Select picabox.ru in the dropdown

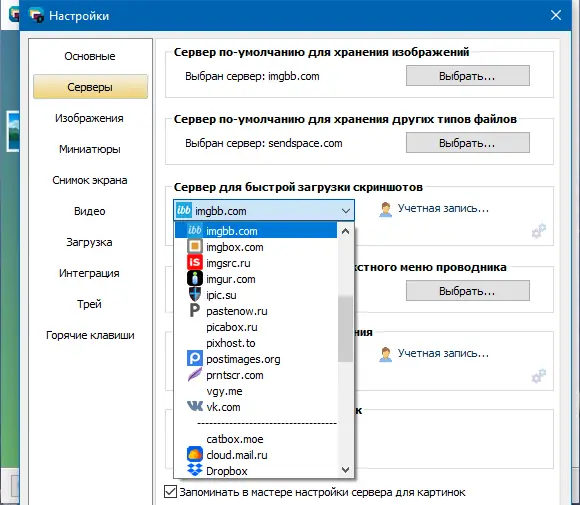point(256,327)
